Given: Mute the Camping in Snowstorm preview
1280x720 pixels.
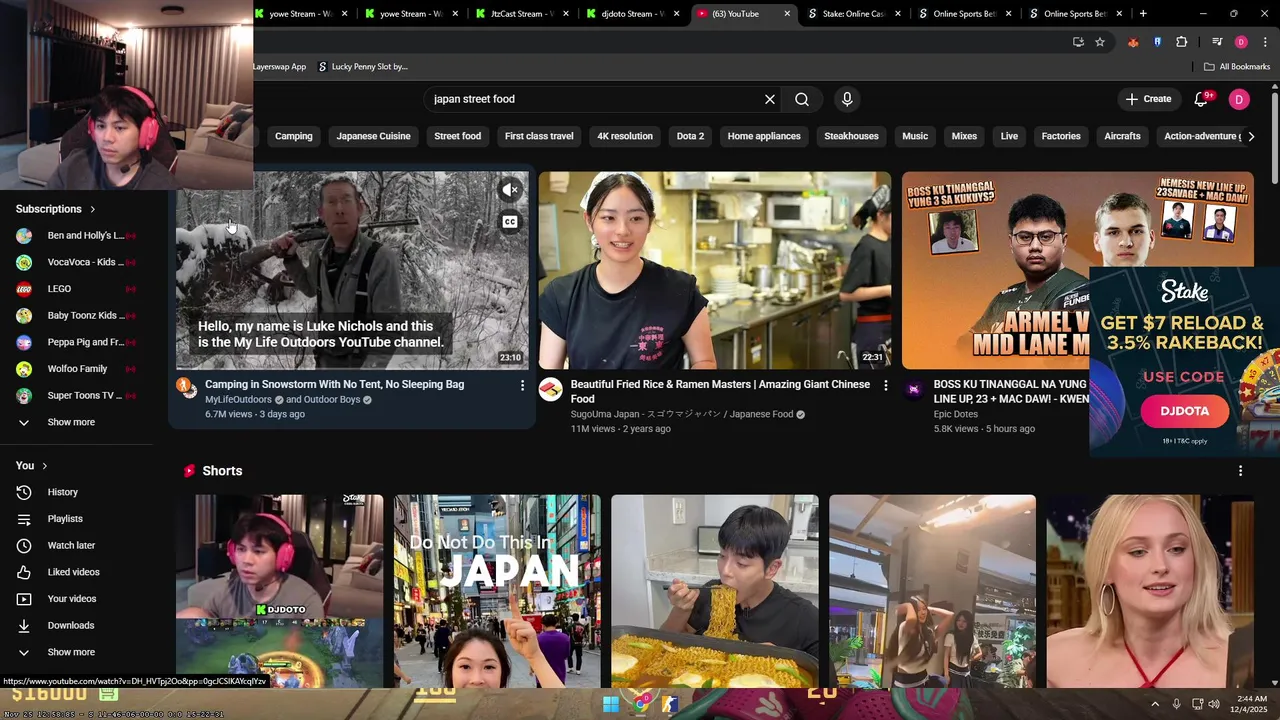Looking at the screenshot, I should (x=510, y=189).
